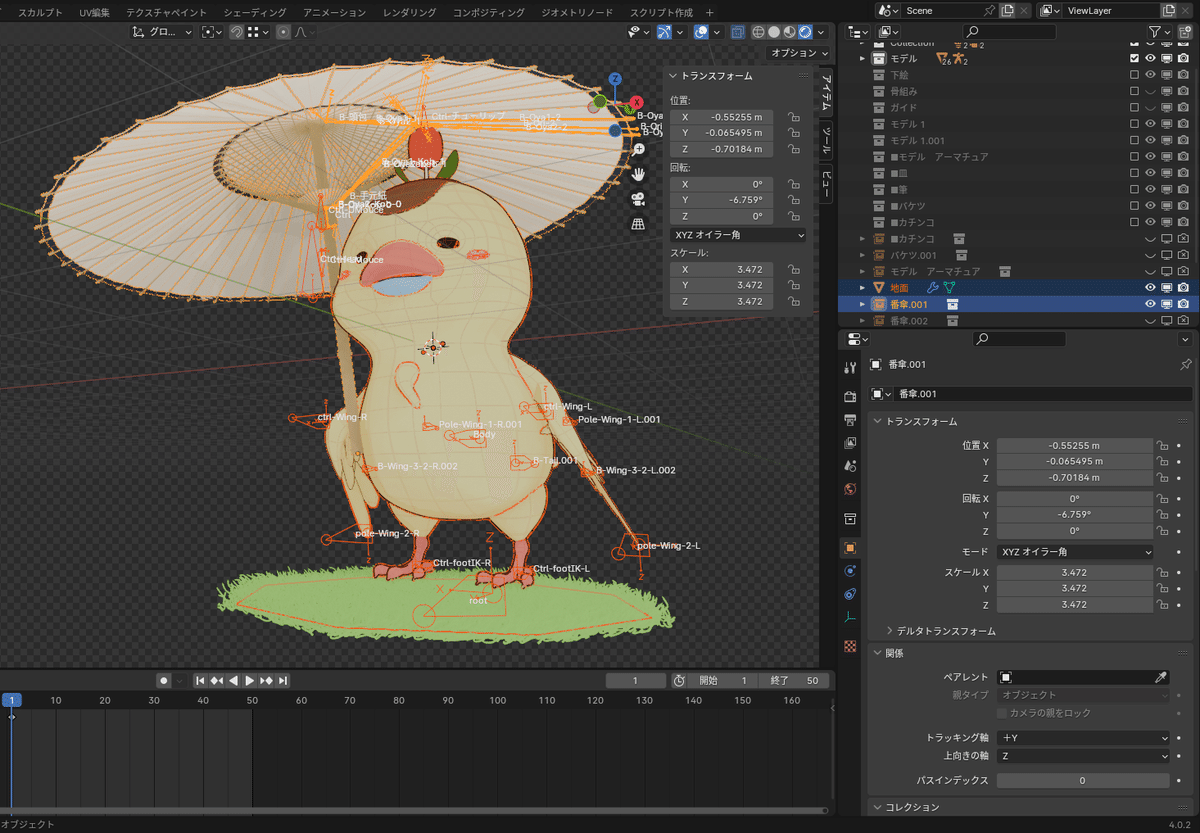Play animation forward in timeline
This screenshot has height=833, width=1200.
250,680
